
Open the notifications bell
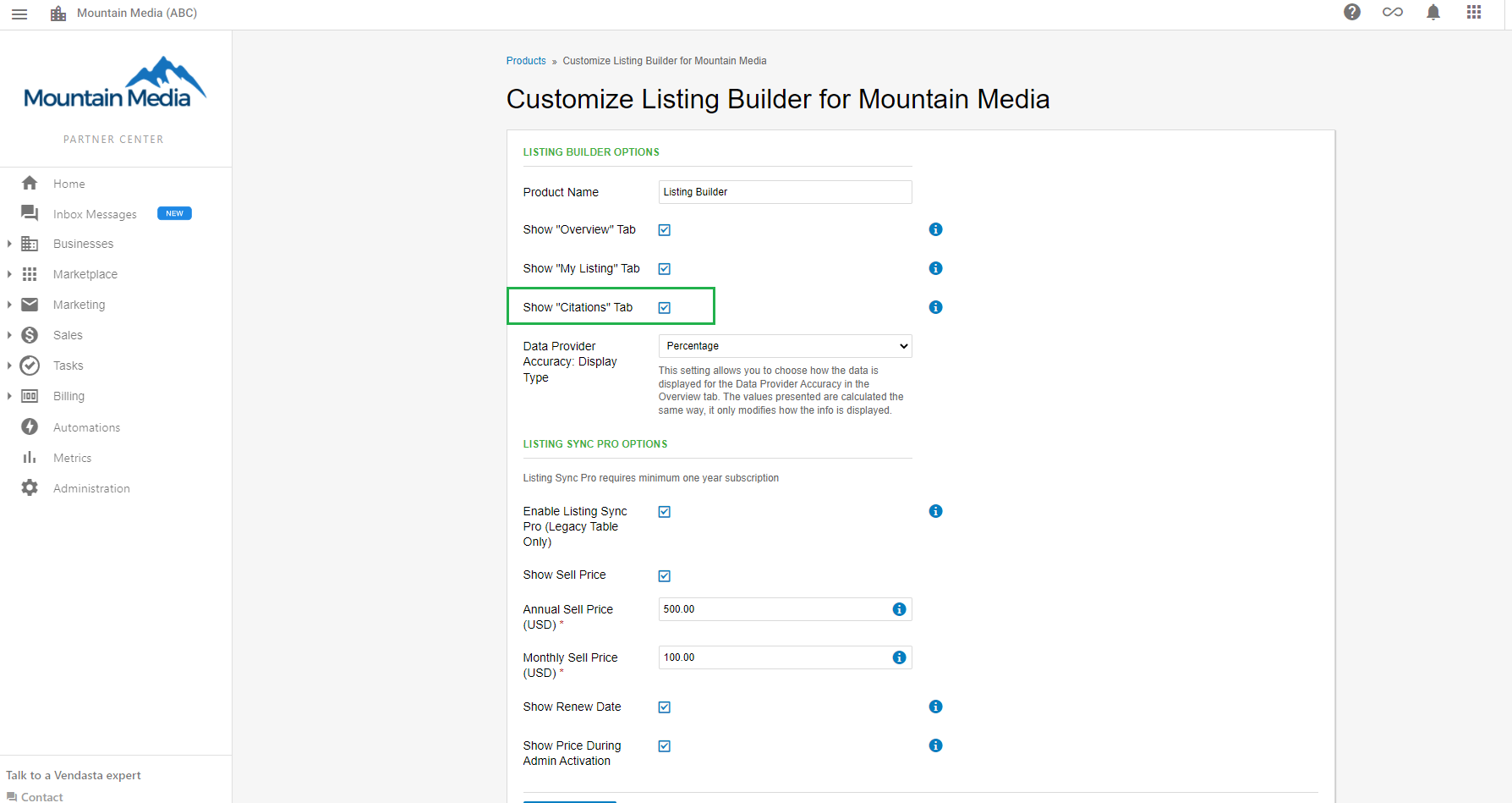pos(1433,12)
